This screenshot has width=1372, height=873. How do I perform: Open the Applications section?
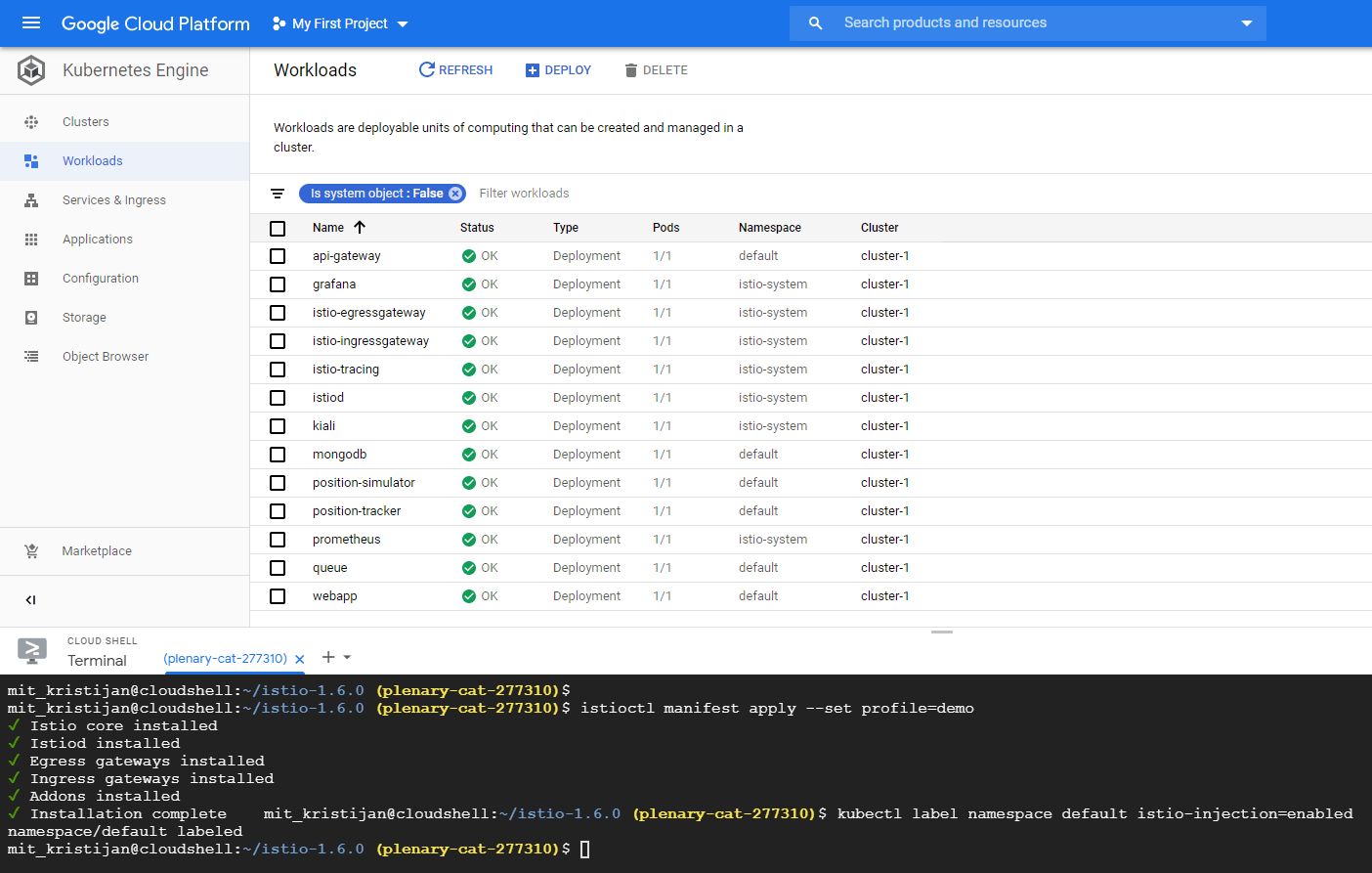point(97,239)
